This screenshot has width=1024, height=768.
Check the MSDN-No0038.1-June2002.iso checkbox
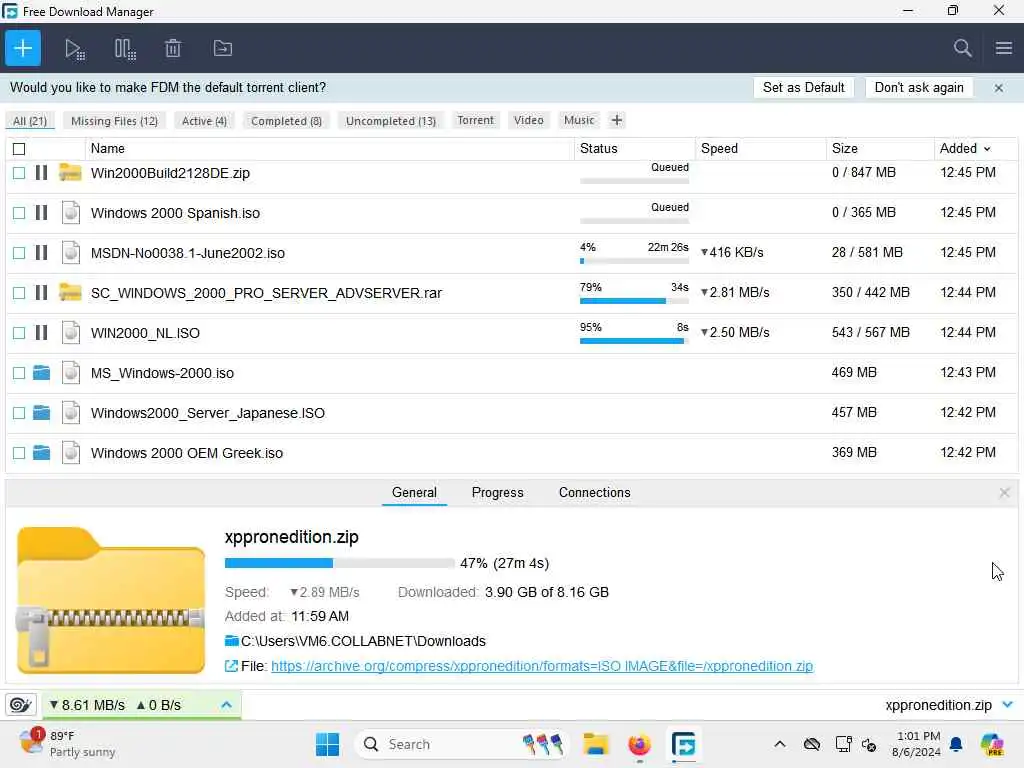(19, 253)
